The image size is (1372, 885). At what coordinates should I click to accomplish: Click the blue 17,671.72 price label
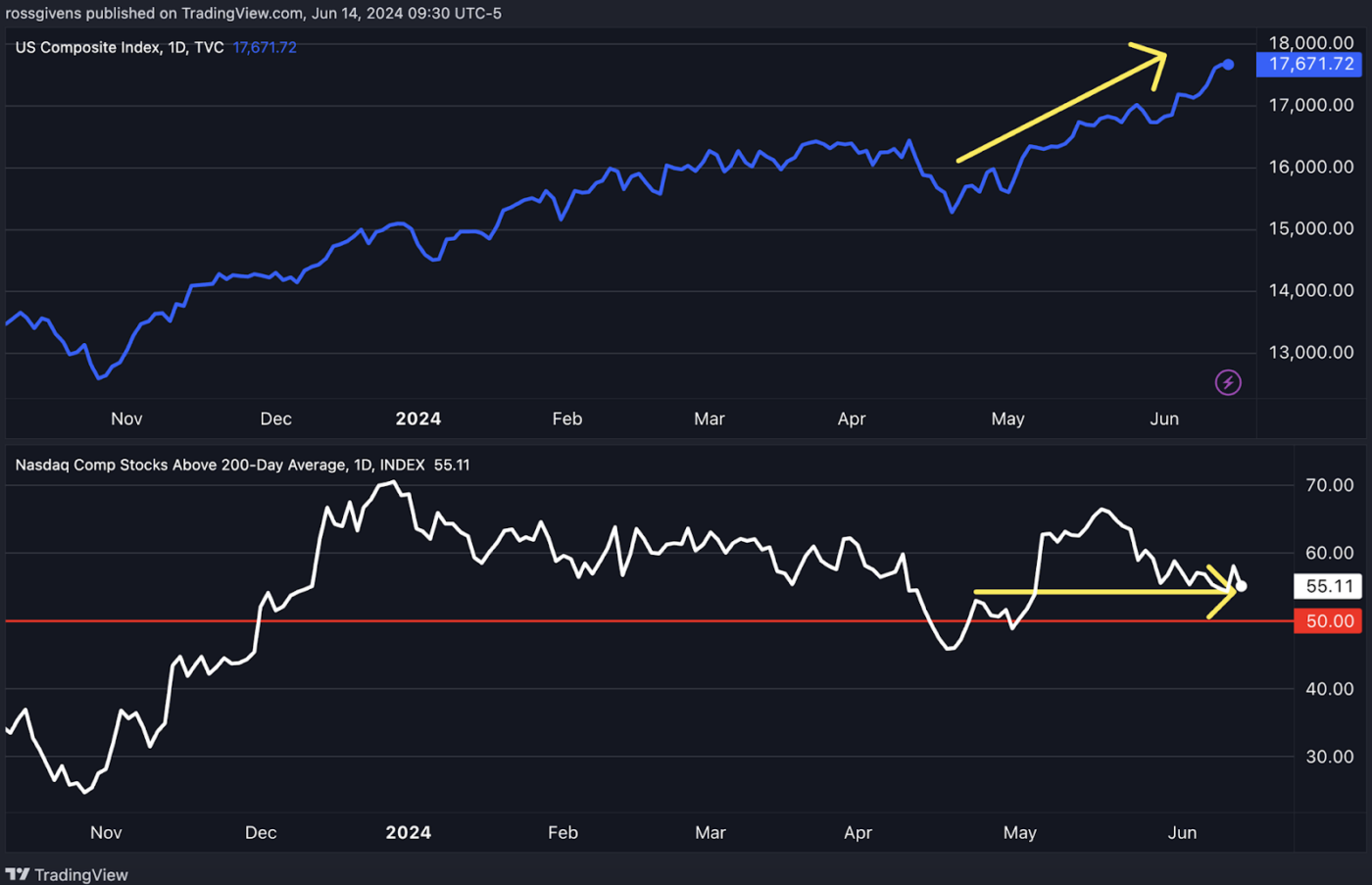(x=1309, y=64)
